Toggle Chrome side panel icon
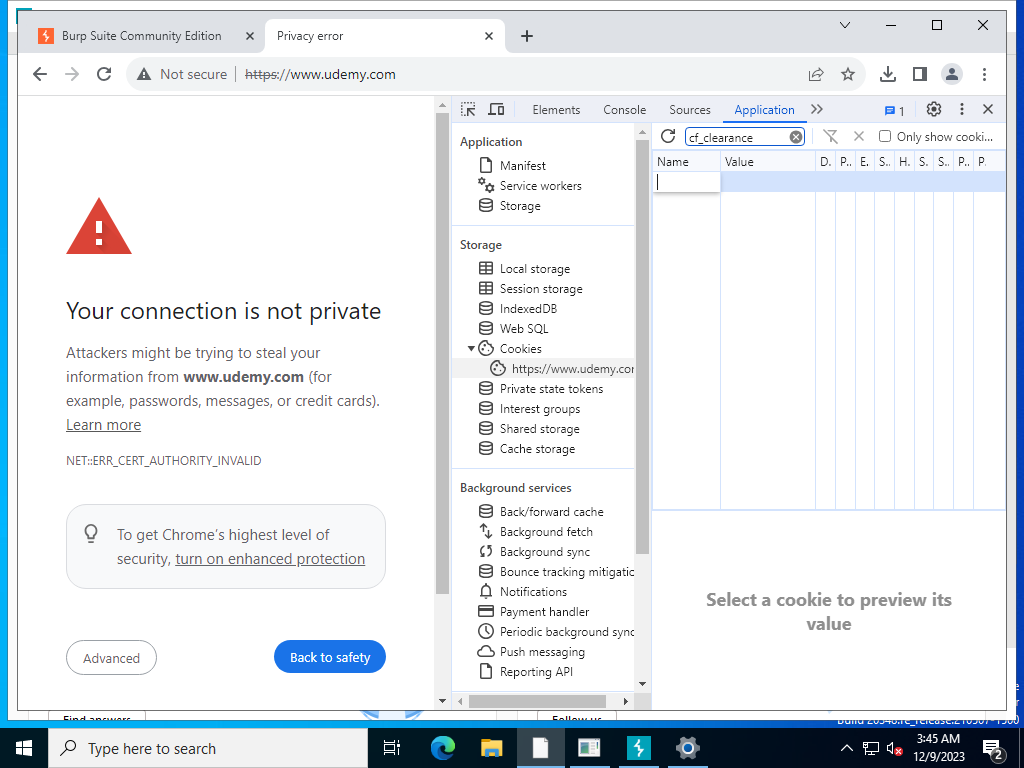This screenshot has width=1024, height=768. coord(920,74)
